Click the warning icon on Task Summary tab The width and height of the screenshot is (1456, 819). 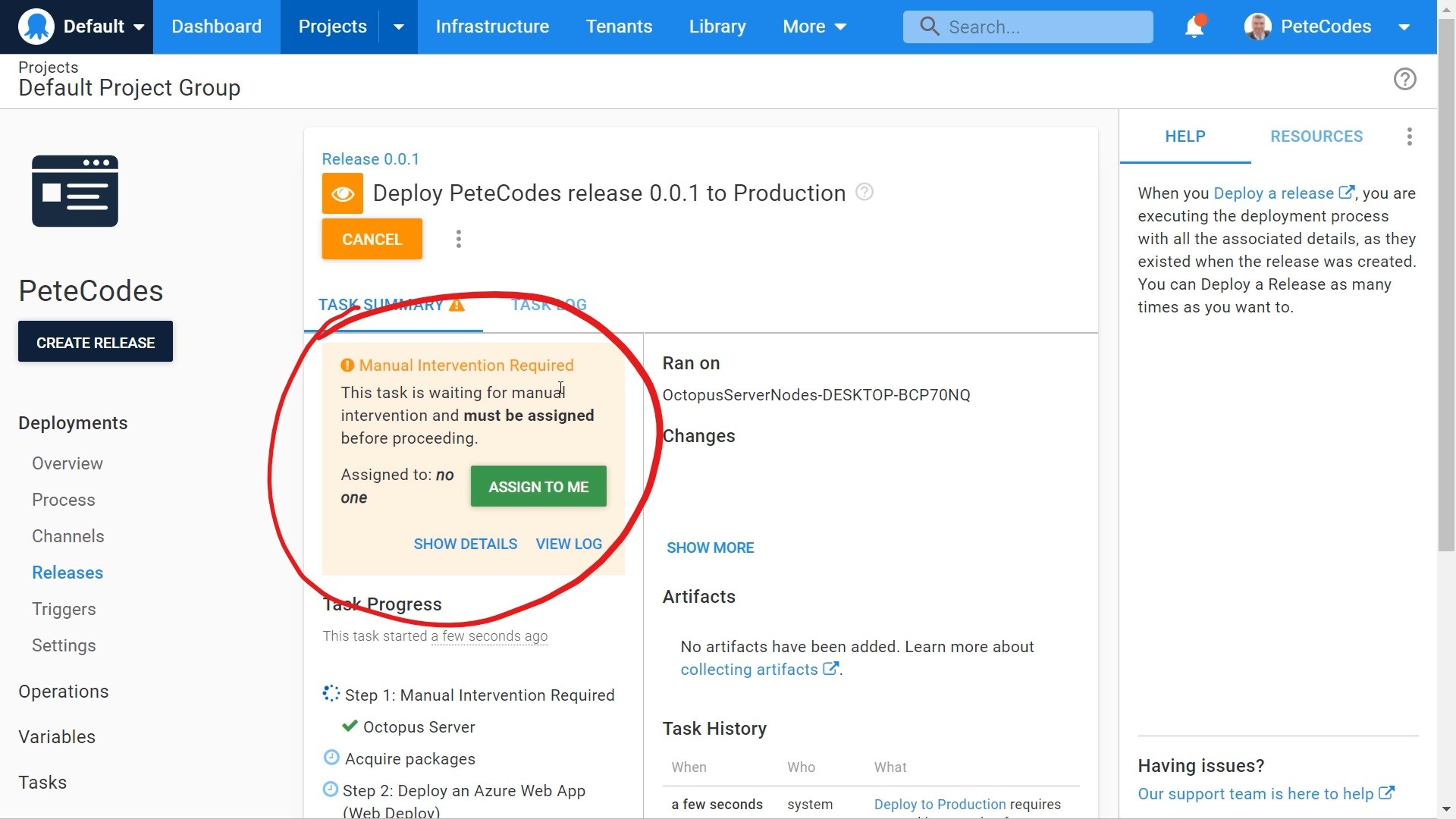coord(457,305)
